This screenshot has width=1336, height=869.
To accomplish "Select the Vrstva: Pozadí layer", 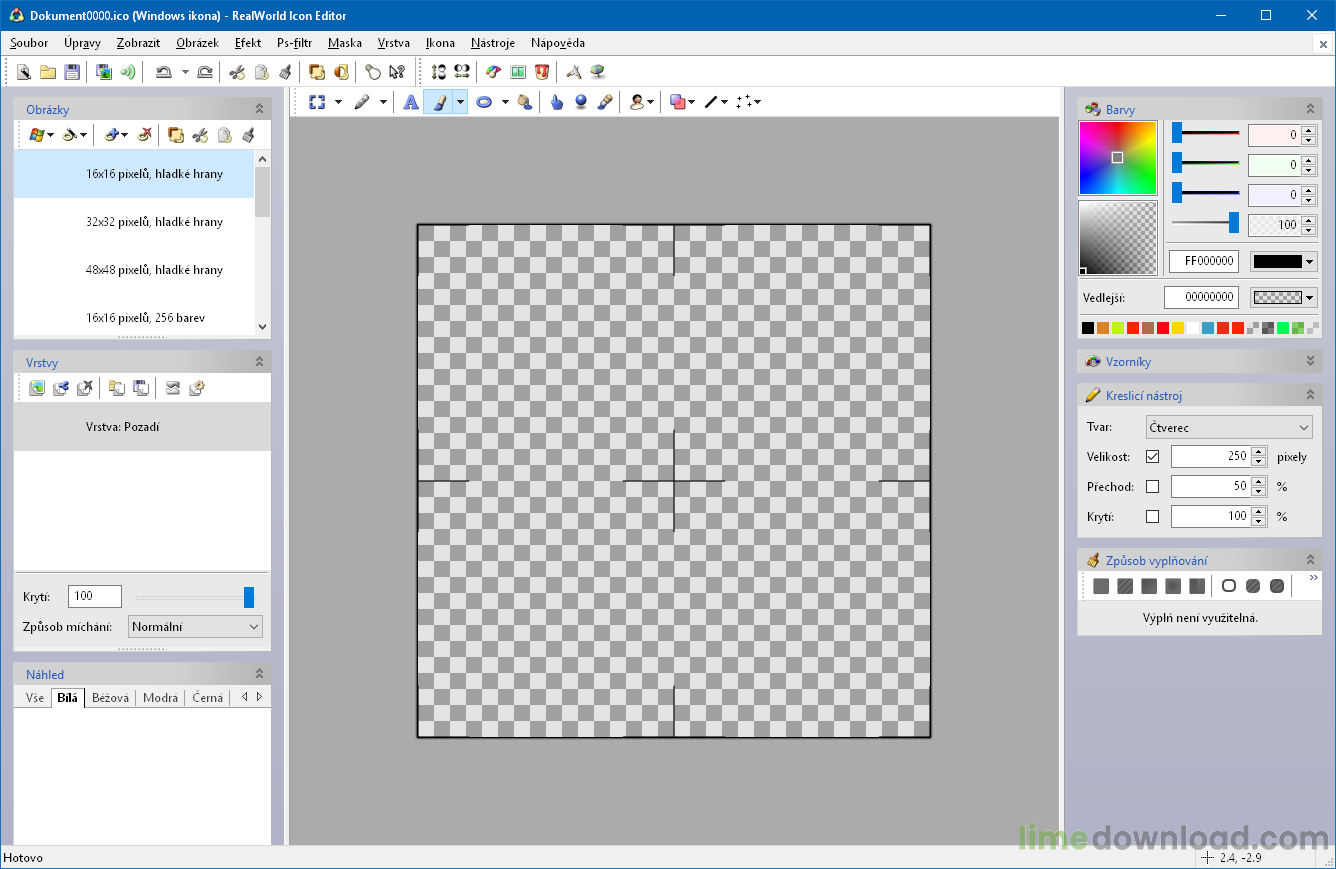I will [x=142, y=427].
